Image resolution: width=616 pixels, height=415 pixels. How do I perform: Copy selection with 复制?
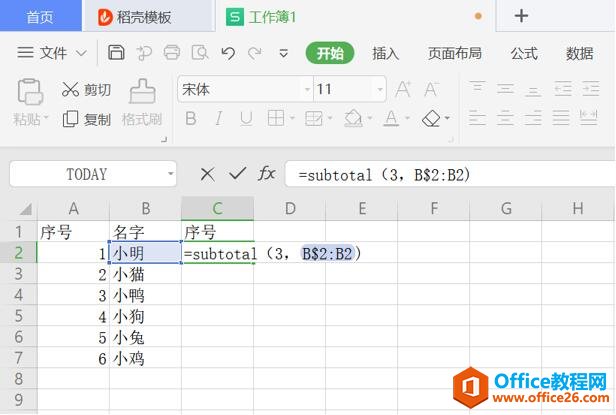pos(86,119)
